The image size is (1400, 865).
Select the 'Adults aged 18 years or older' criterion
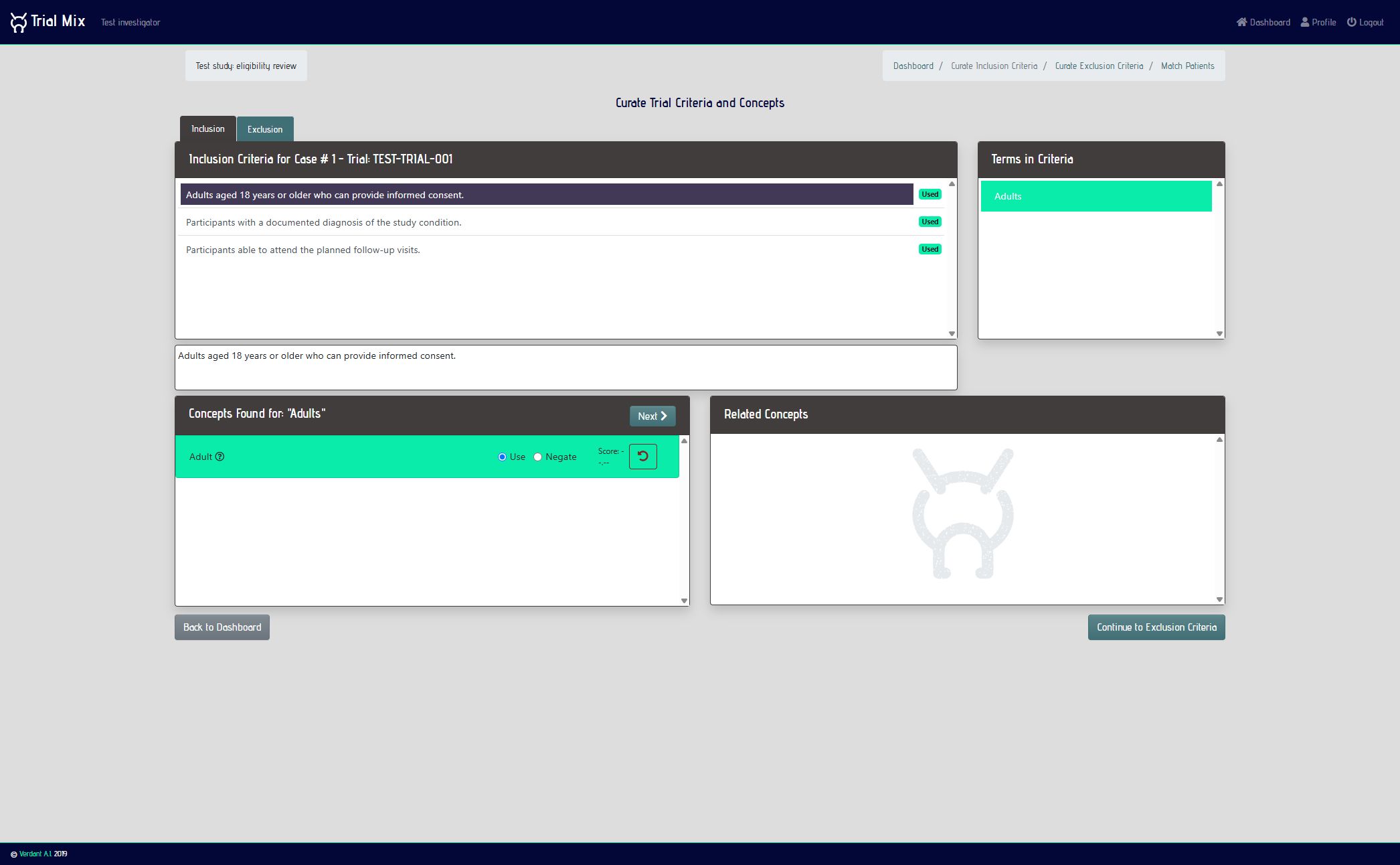coord(547,194)
